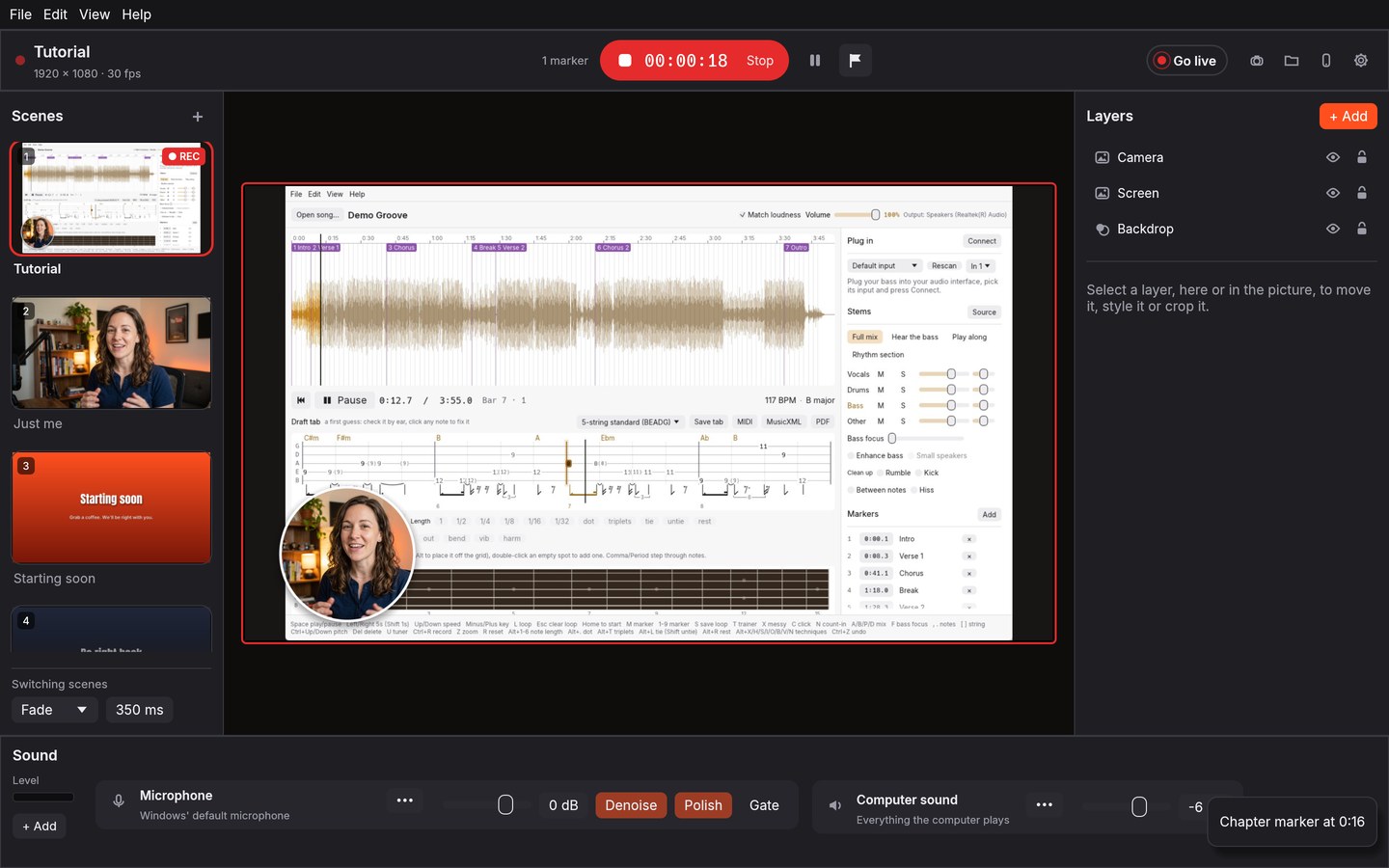Click the 0 dB microphone level value

563,805
